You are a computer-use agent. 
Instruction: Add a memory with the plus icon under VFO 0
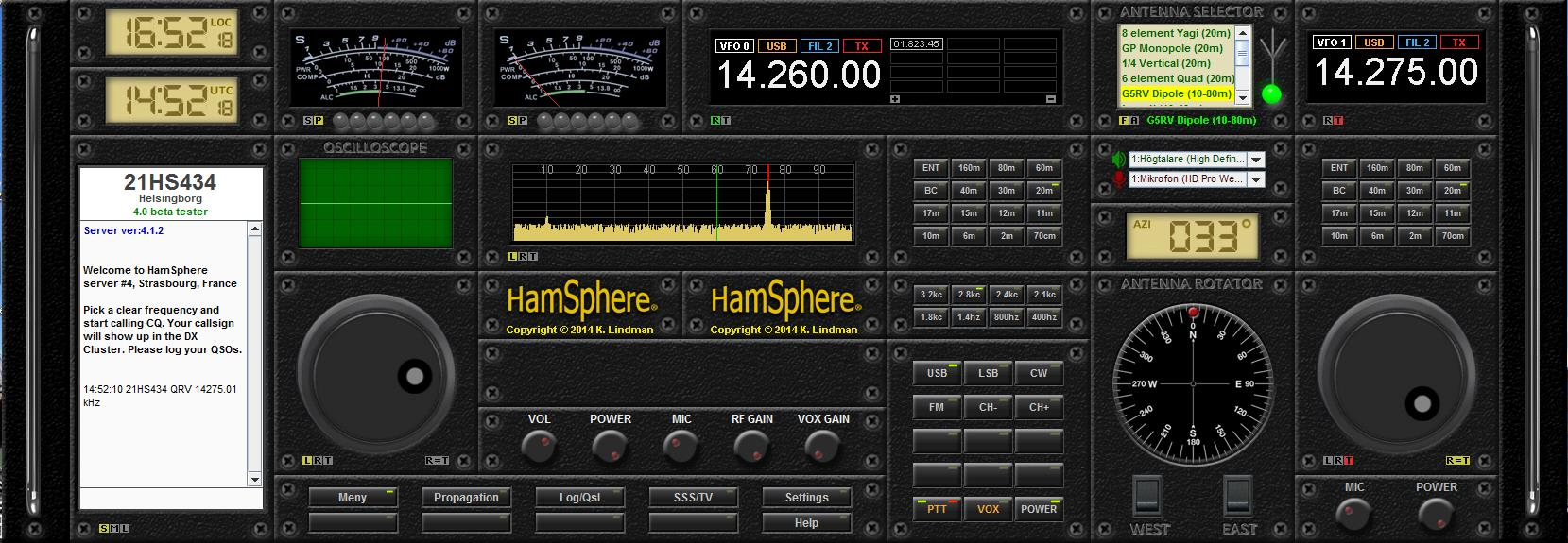pos(895,98)
